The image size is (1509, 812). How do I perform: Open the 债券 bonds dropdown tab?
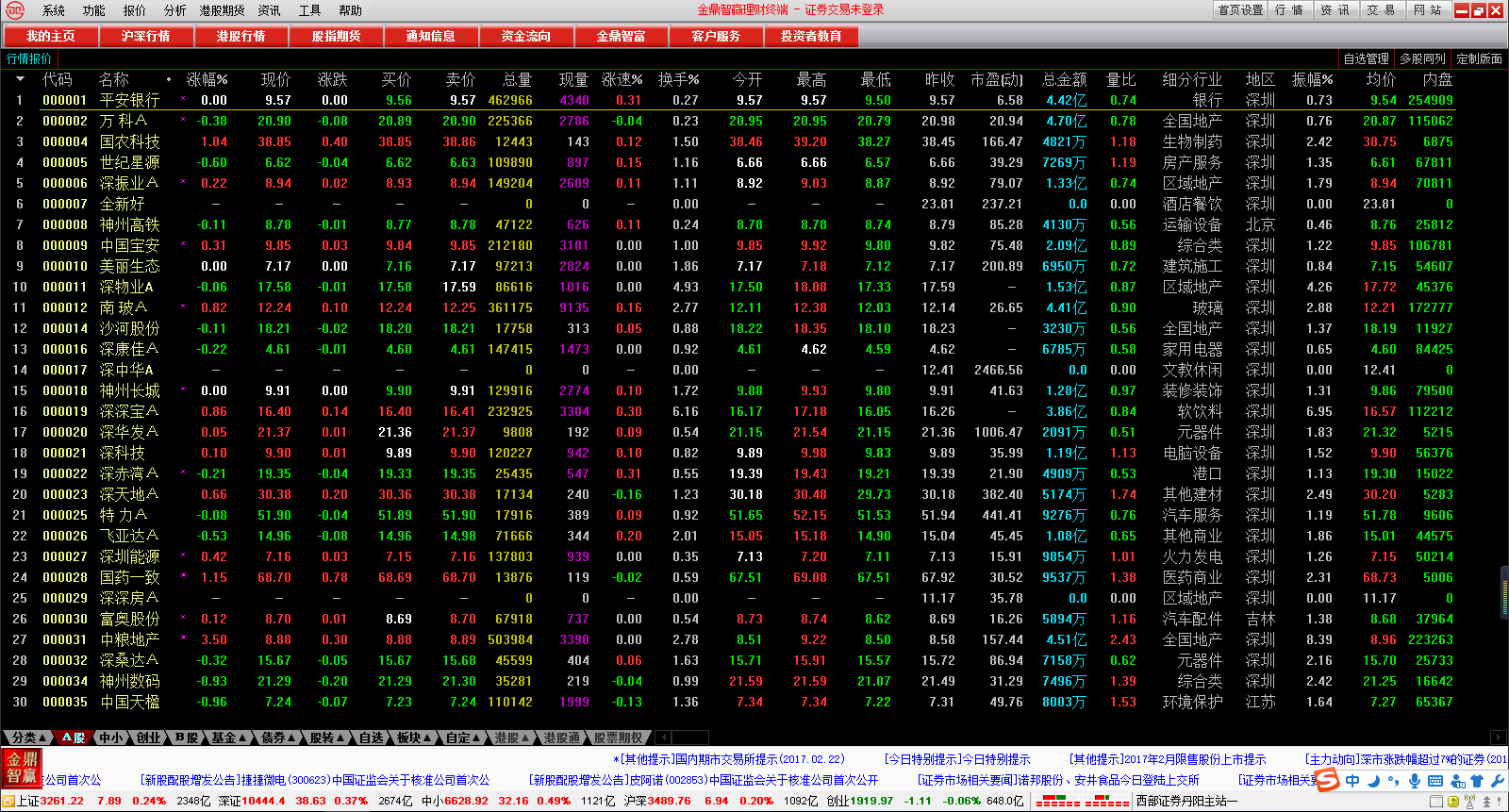276,737
